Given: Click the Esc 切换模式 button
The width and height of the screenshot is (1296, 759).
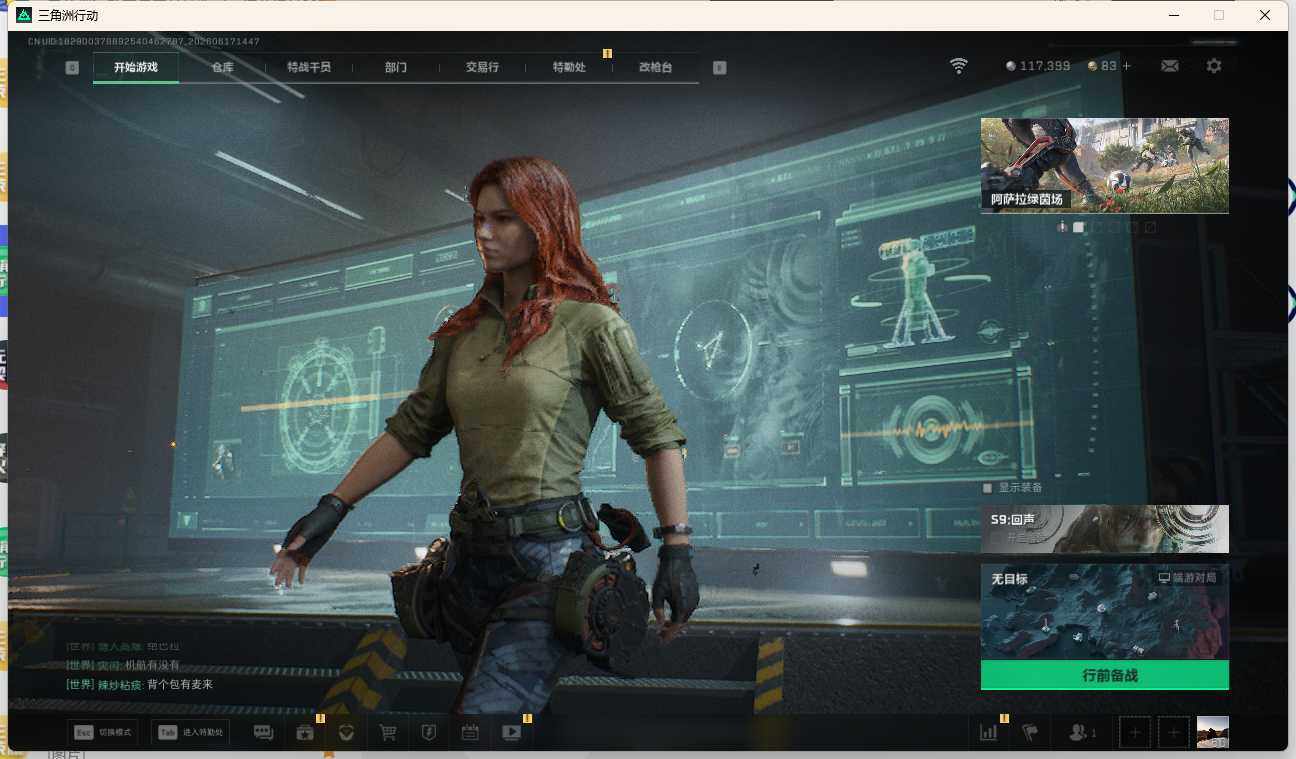Looking at the screenshot, I should [x=104, y=733].
